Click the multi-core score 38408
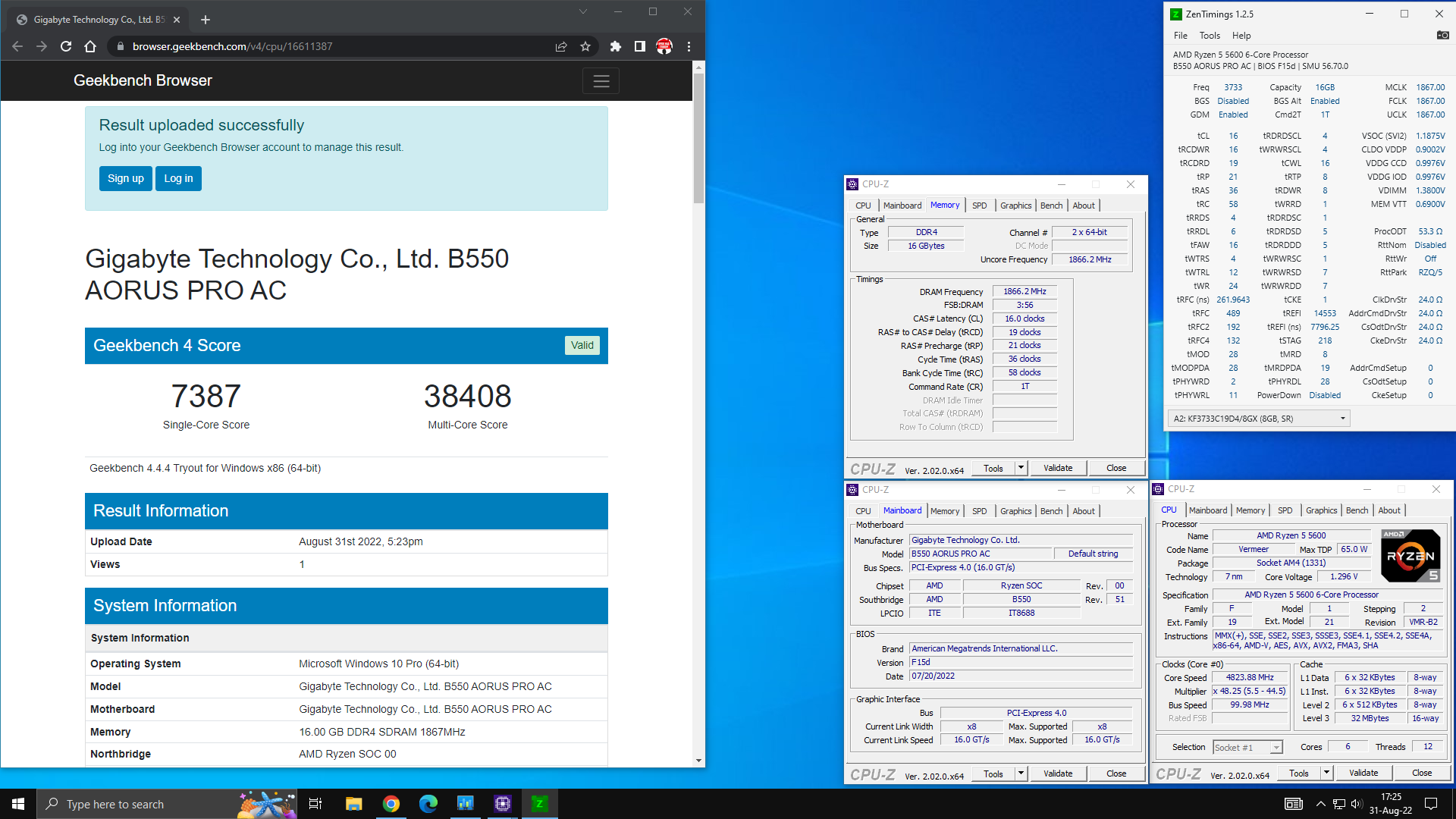Viewport: 1456px width, 819px height. tap(468, 396)
